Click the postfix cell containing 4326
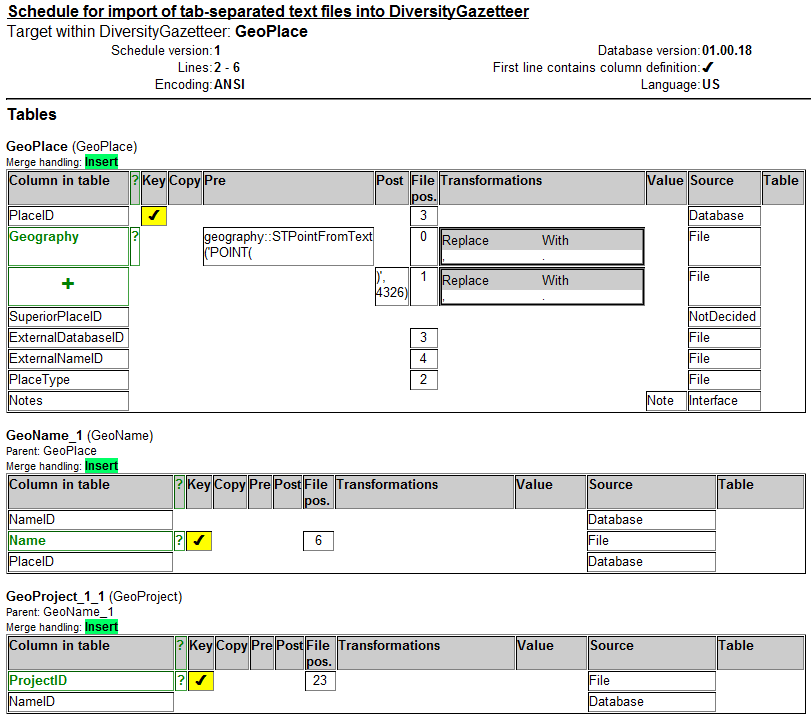Screen dimensions: 811x722 392,286
